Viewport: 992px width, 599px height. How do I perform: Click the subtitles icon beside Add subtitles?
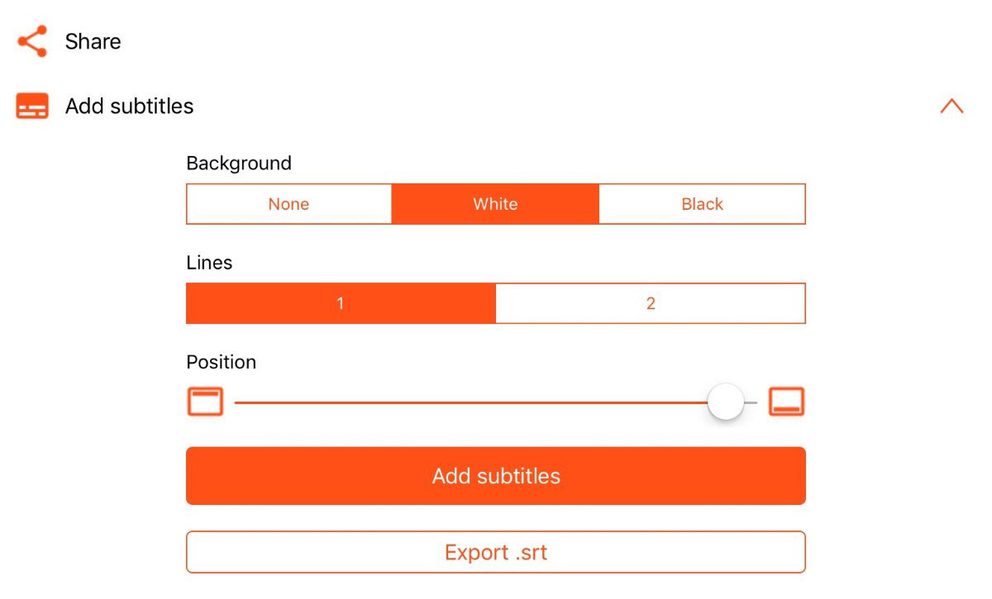click(x=32, y=106)
